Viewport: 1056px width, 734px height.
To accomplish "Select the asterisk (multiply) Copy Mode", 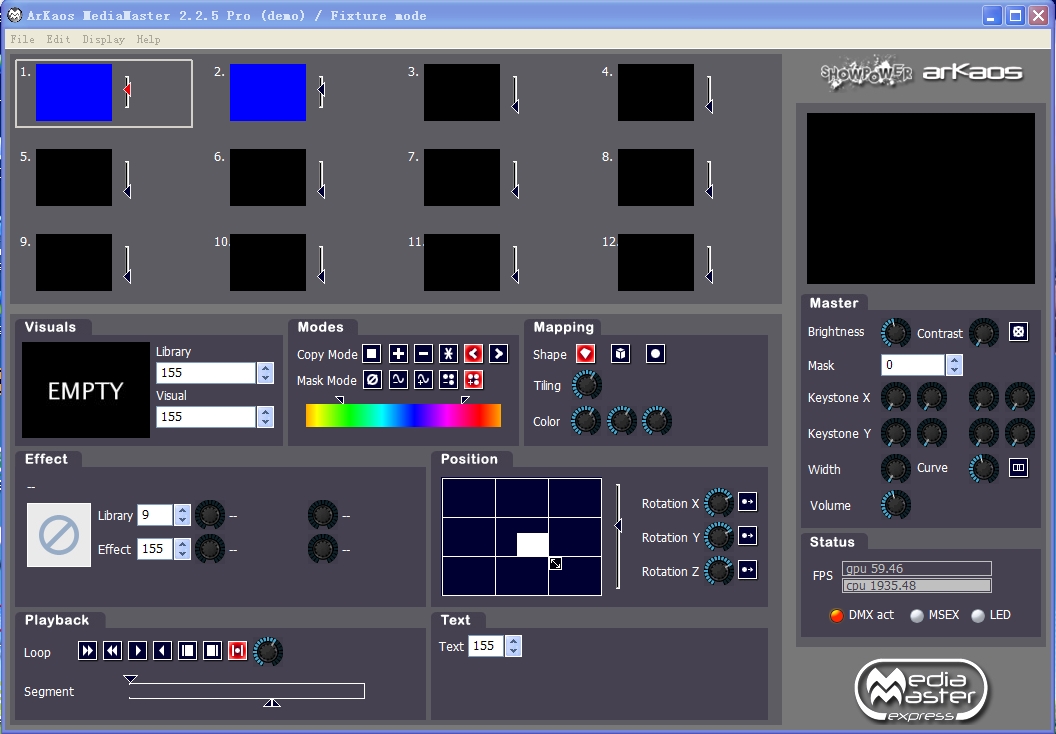I will tap(449, 354).
